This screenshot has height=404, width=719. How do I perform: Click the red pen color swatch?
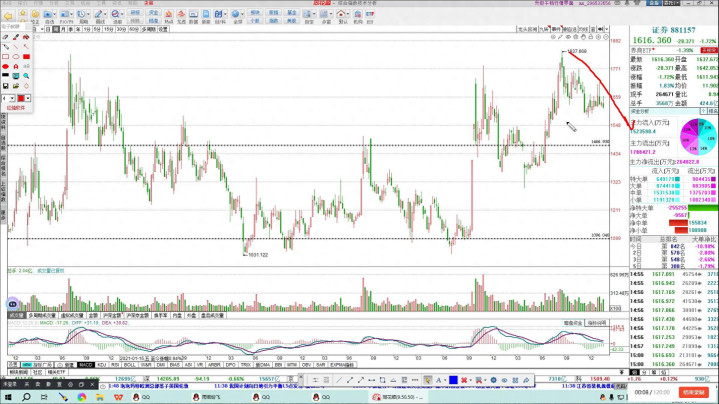click(21, 98)
